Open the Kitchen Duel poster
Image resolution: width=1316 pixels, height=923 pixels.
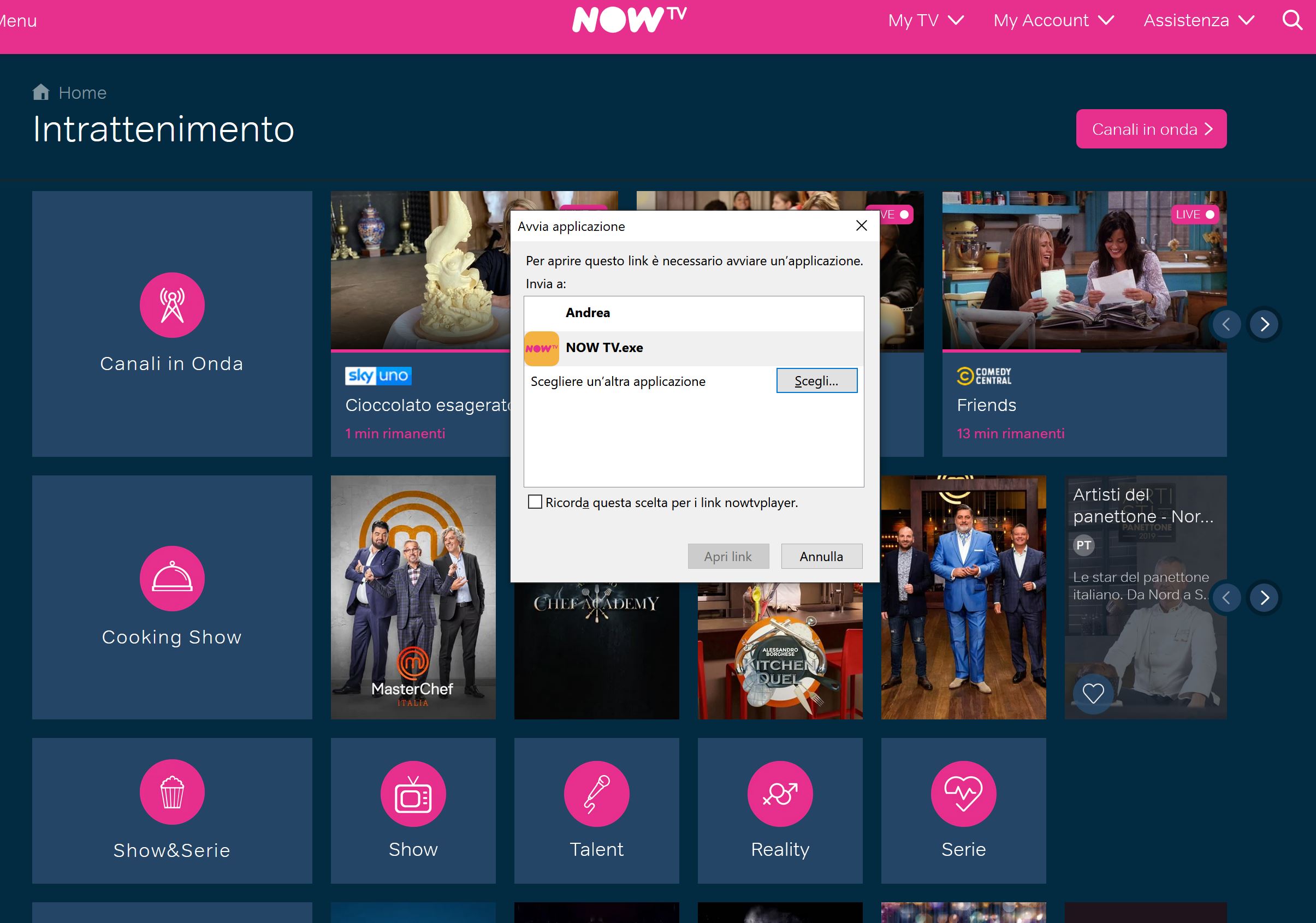(x=780, y=650)
